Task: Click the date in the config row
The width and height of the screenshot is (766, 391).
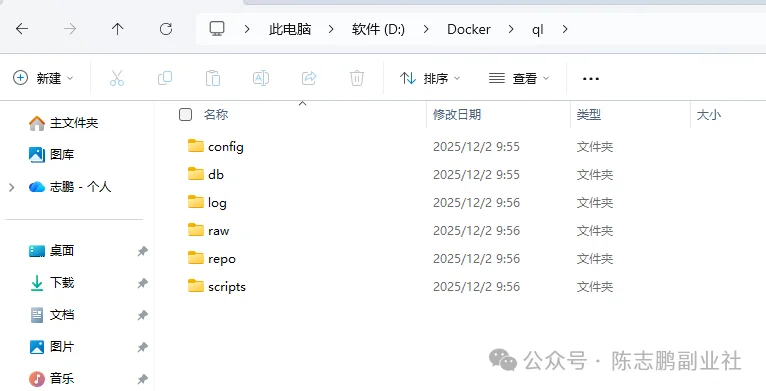Action: click(476, 147)
